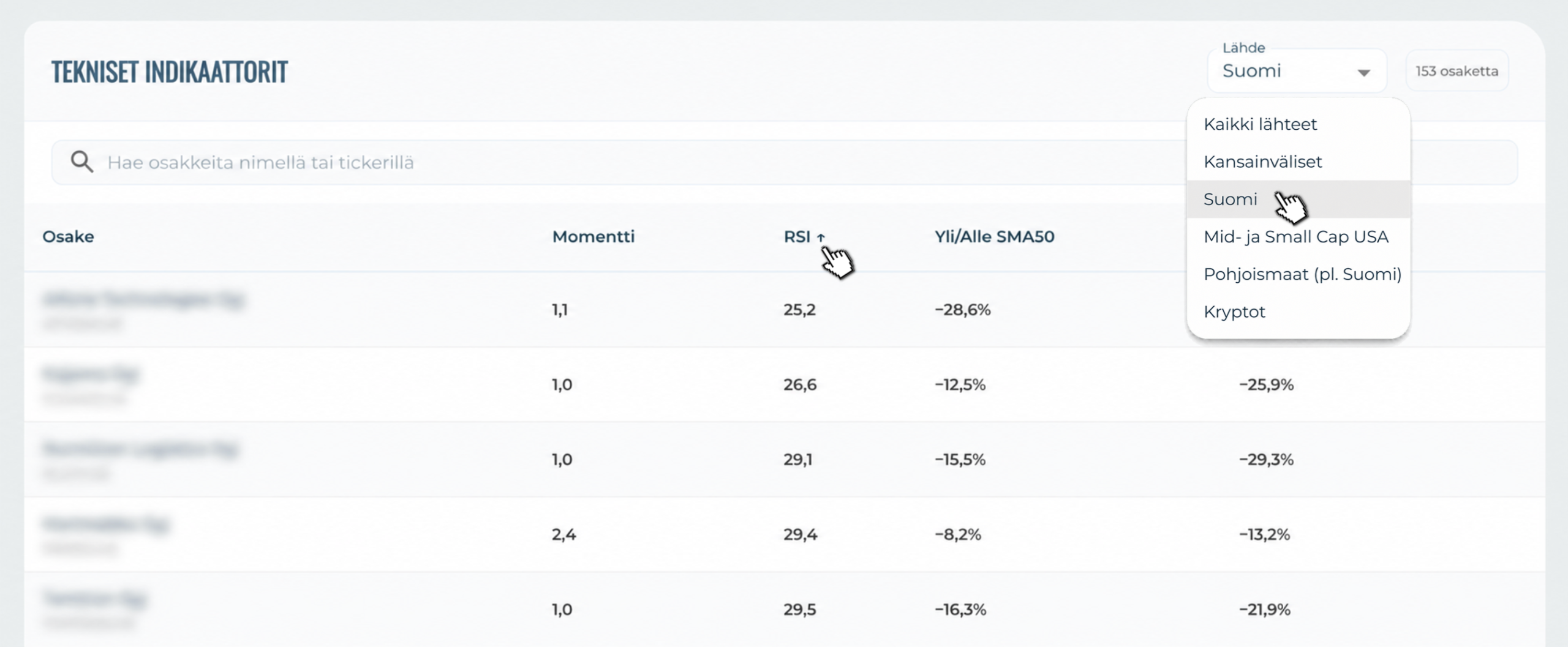This screenshot has height=647, width=1568.
Task: Open the stock row with RSI 26,6
Action: (x=784, y=384)
